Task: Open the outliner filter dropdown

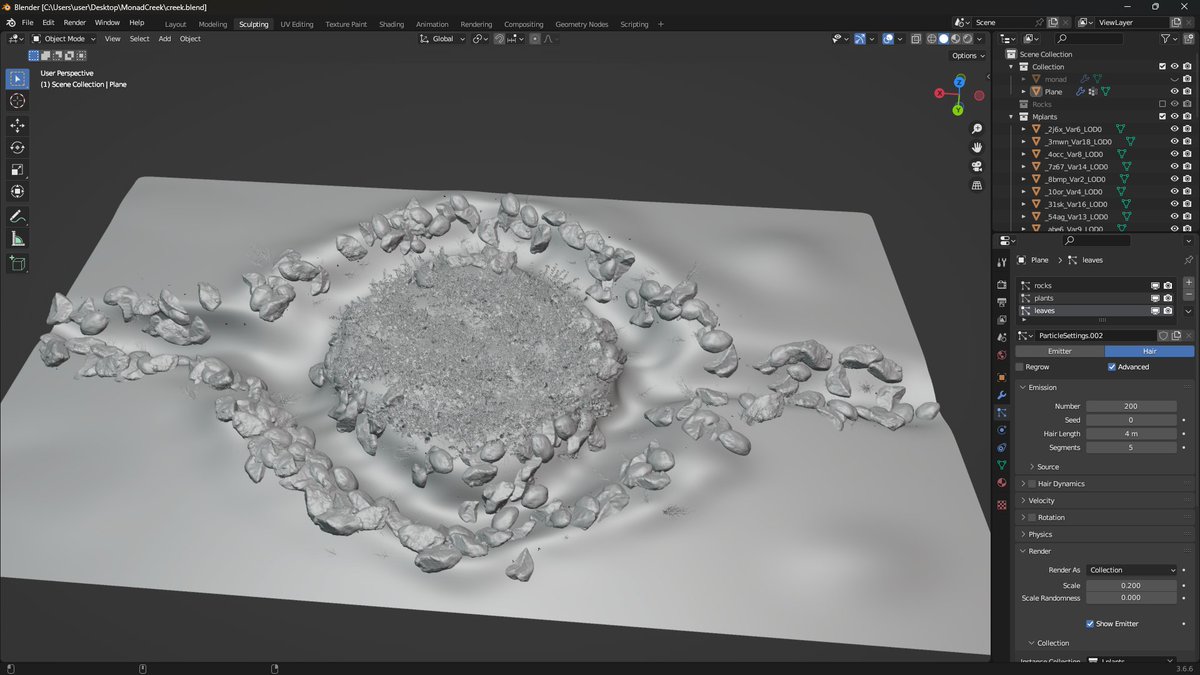Action: tap(1168, 39)
